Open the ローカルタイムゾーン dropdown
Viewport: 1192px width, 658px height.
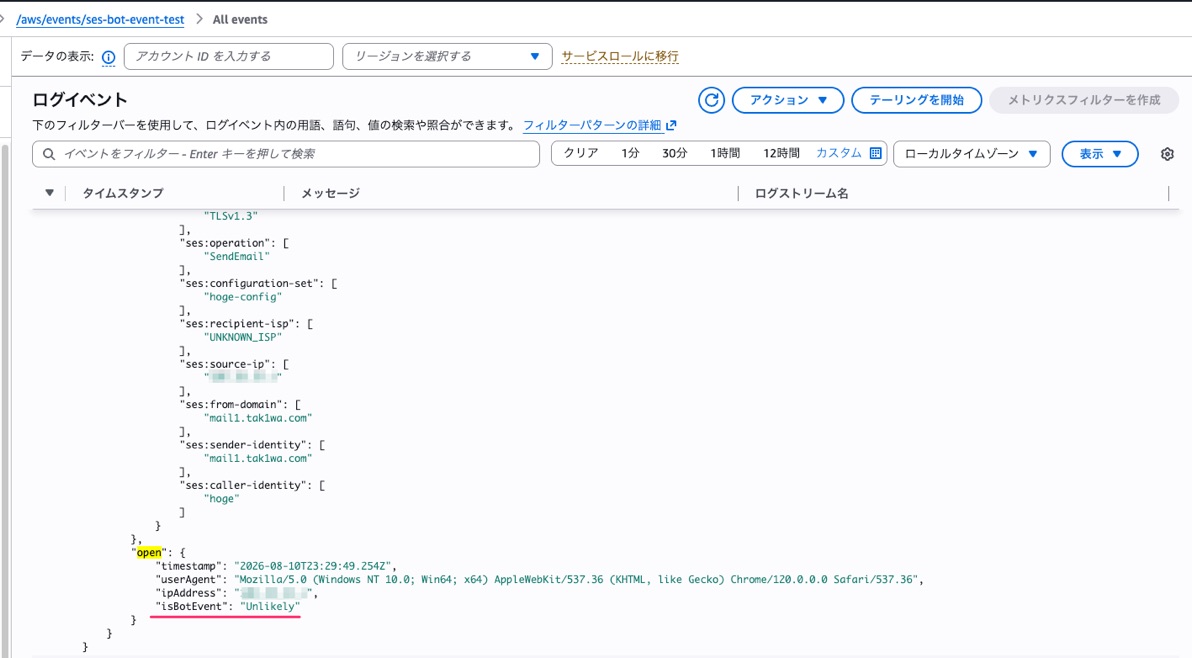(x=972, y=153)
